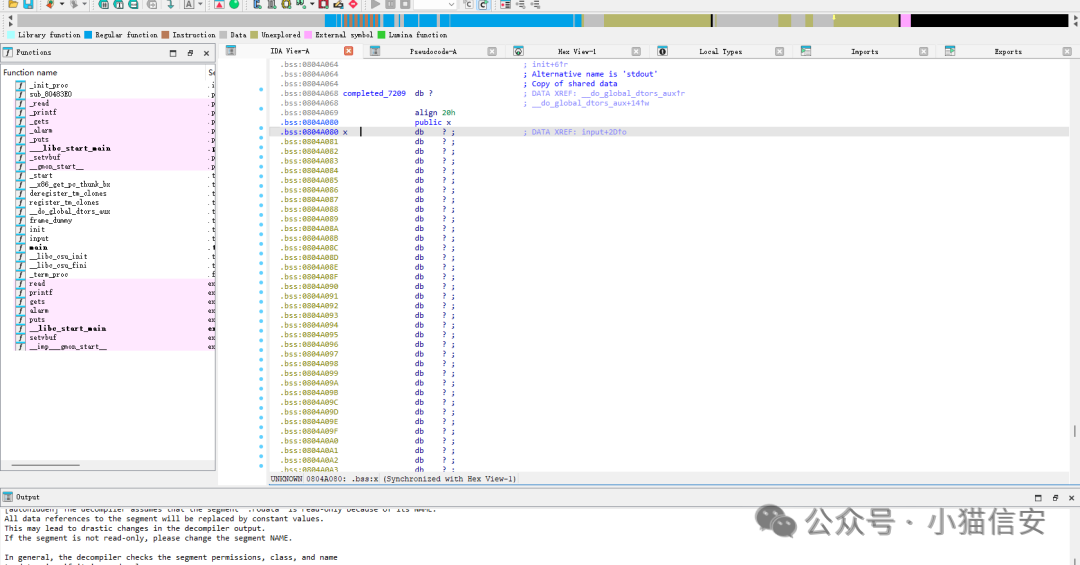Click address .bss:0804A090 in the listing
Viewport: 1080px width, 565px height.
coord(309,286)
